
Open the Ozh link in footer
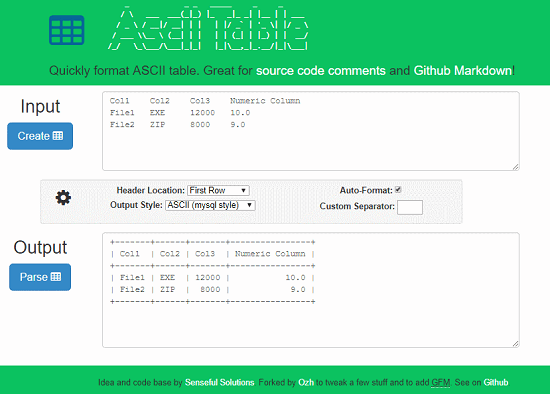tap(306, 382)
